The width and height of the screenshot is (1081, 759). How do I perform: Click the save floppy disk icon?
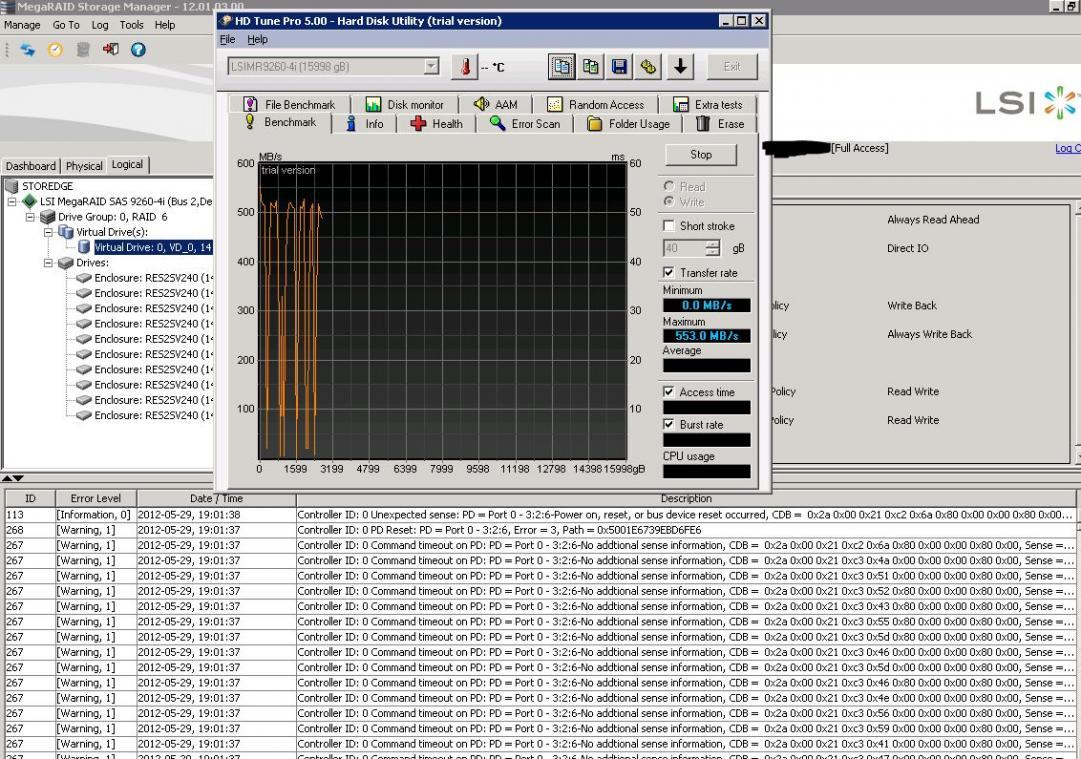tap(620, 67)
